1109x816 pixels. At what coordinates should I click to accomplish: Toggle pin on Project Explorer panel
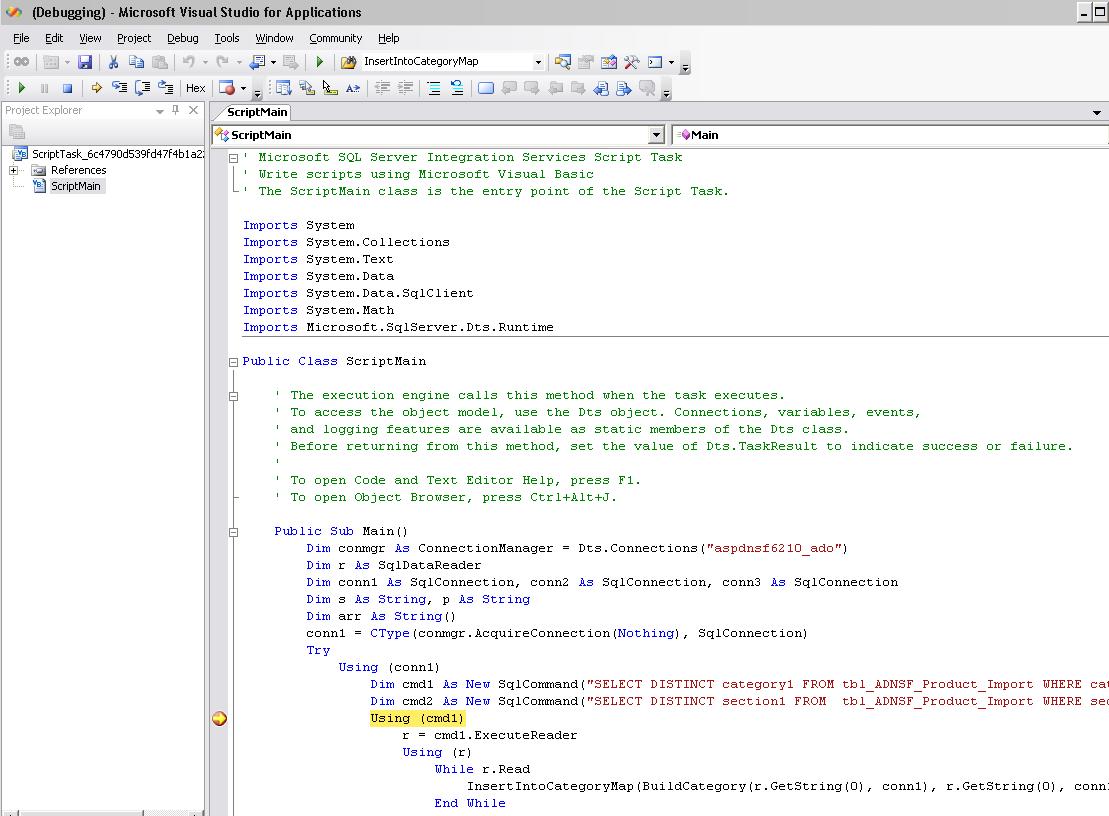coord(176,110)
